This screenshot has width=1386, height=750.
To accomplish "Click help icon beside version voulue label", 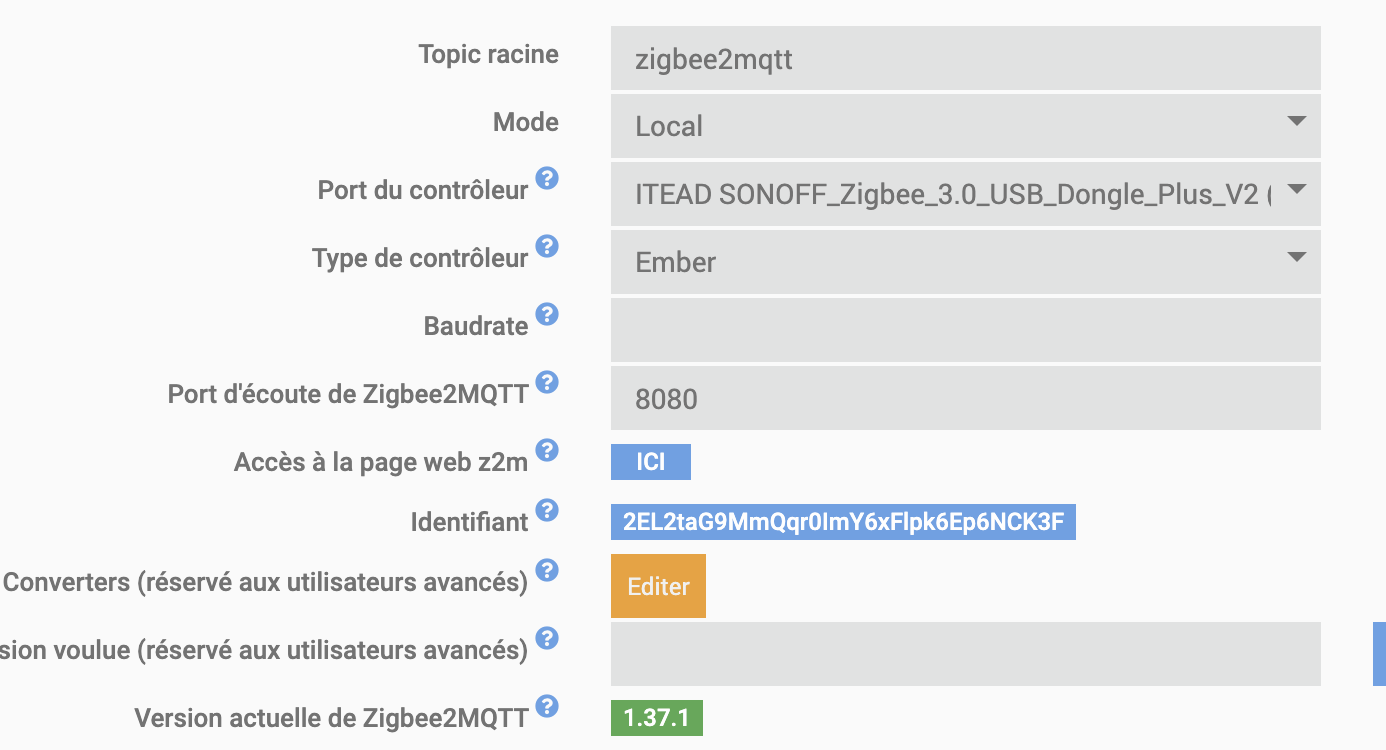I will coord(546,639).
